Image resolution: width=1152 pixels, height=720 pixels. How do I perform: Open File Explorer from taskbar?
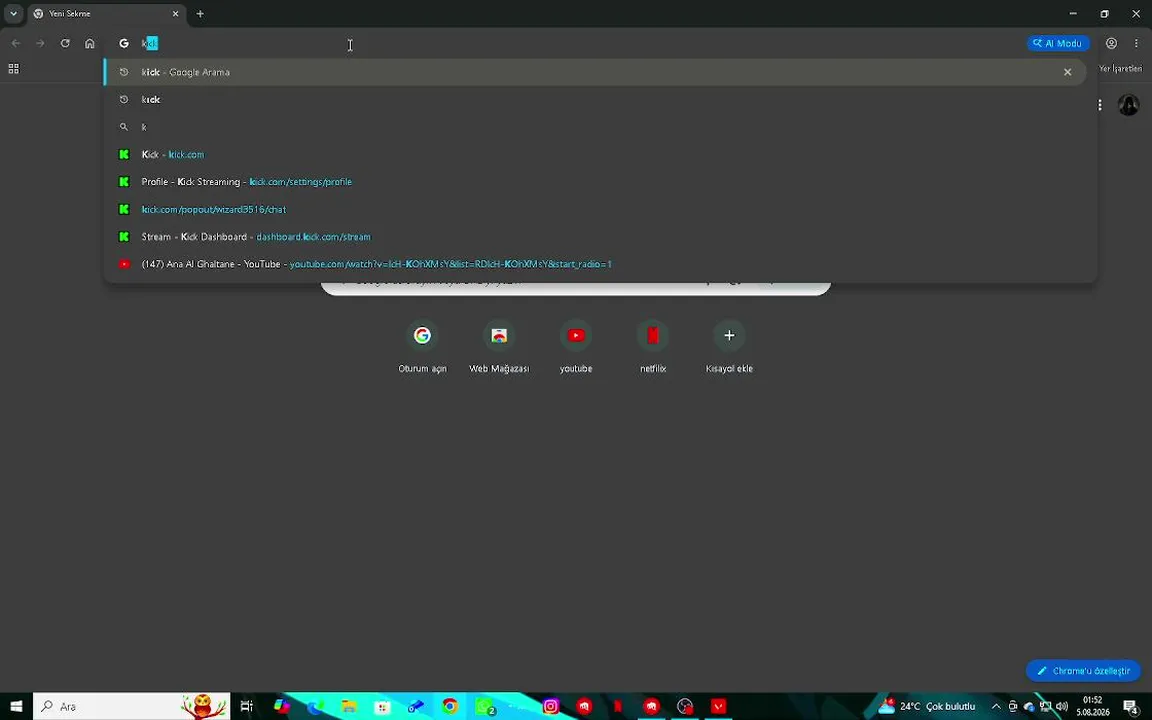(x=349, y=706)
